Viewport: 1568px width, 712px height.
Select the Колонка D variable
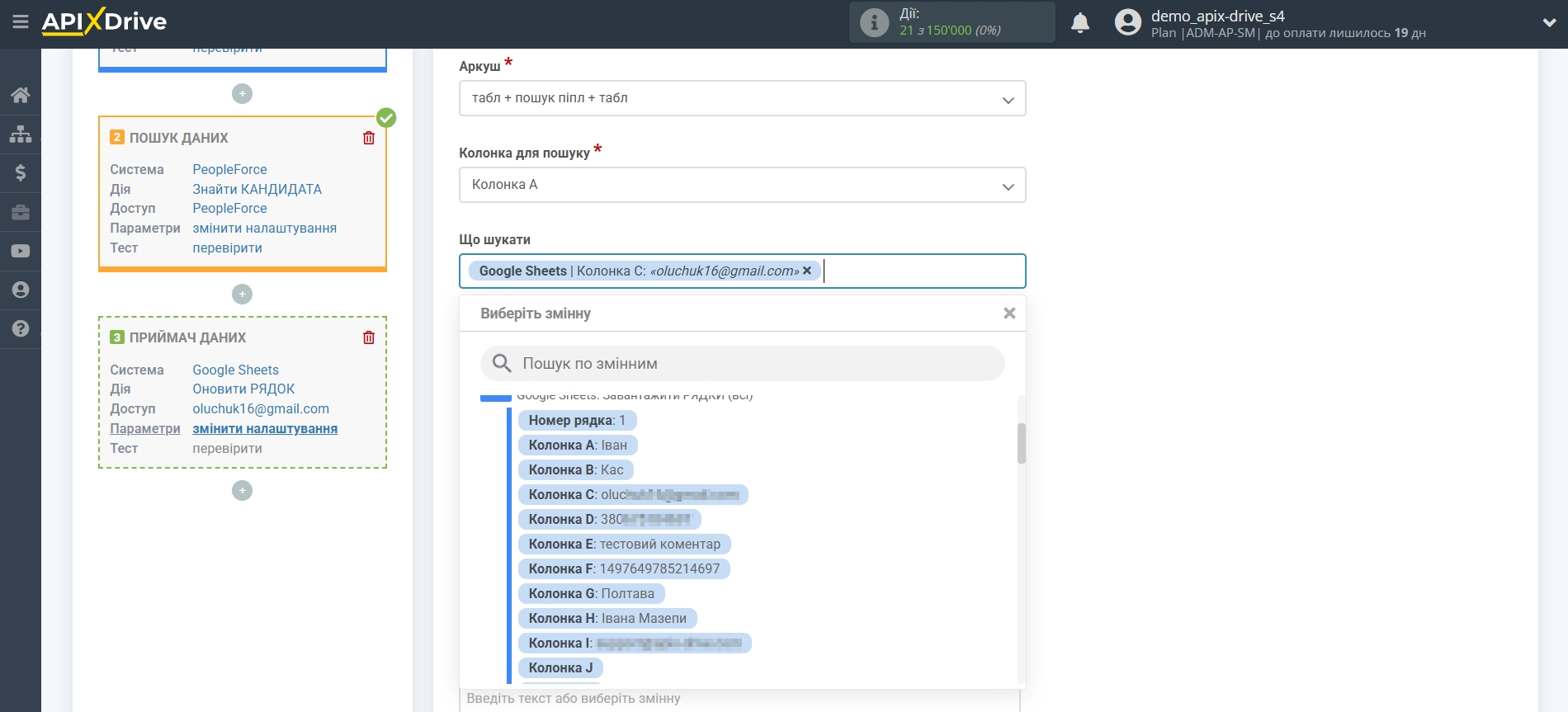tap(610, 519)
